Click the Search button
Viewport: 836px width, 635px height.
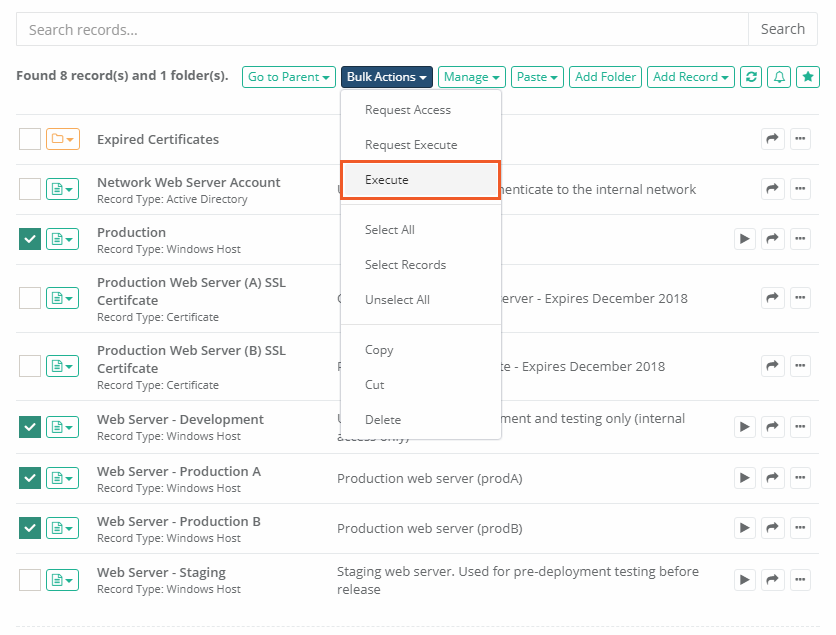782,29
